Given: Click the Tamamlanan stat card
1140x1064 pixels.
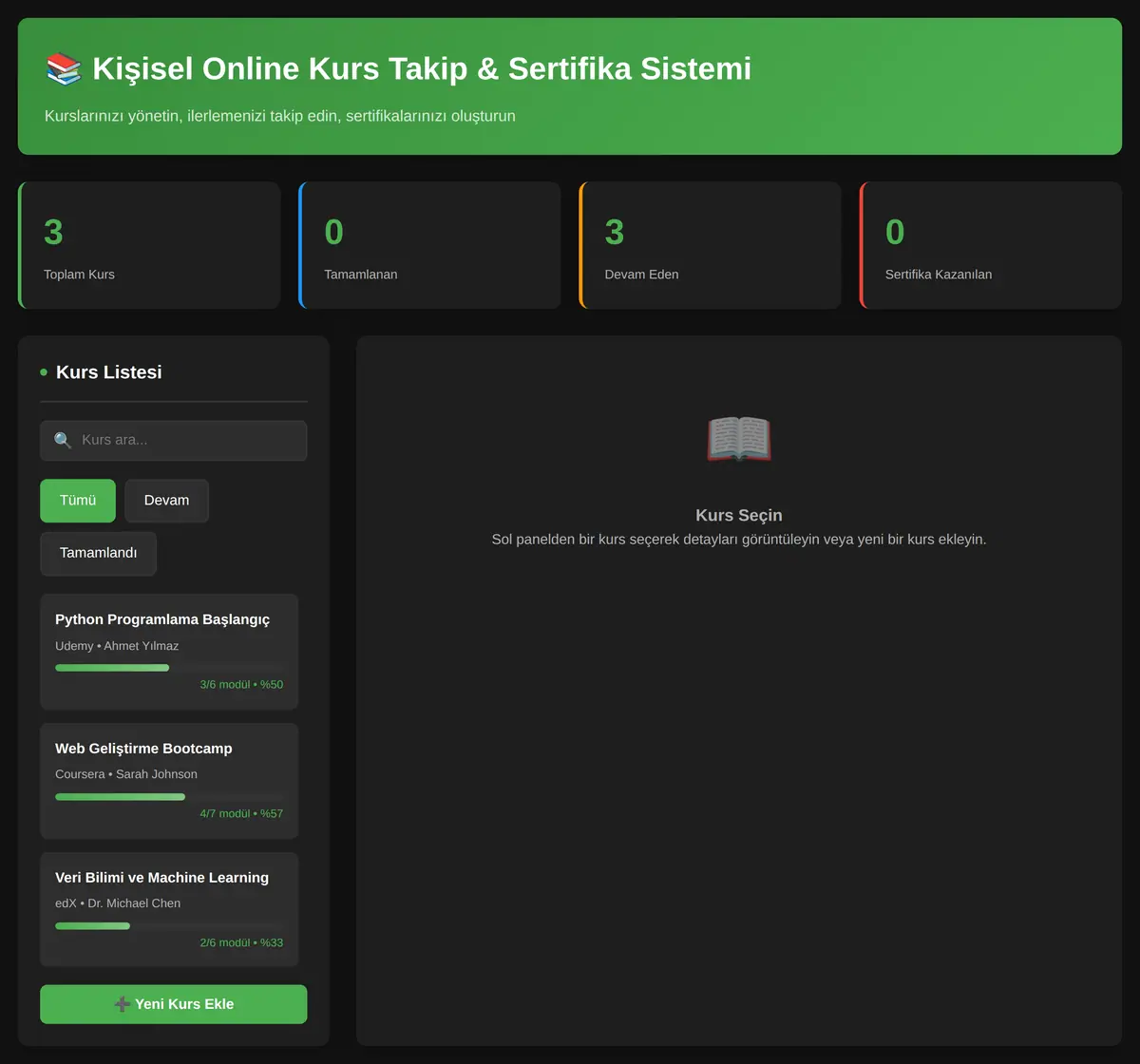Looking at the screenshot, I should (x=429, y=245).
